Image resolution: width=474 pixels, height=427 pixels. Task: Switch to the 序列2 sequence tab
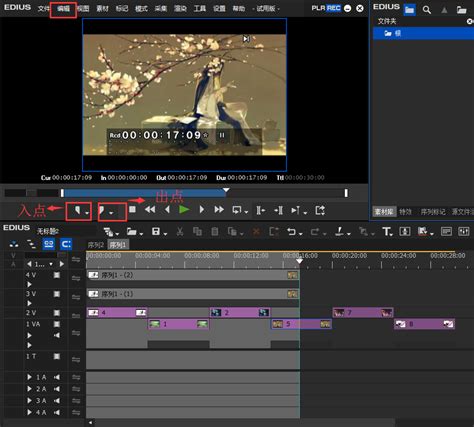(95, 245)
